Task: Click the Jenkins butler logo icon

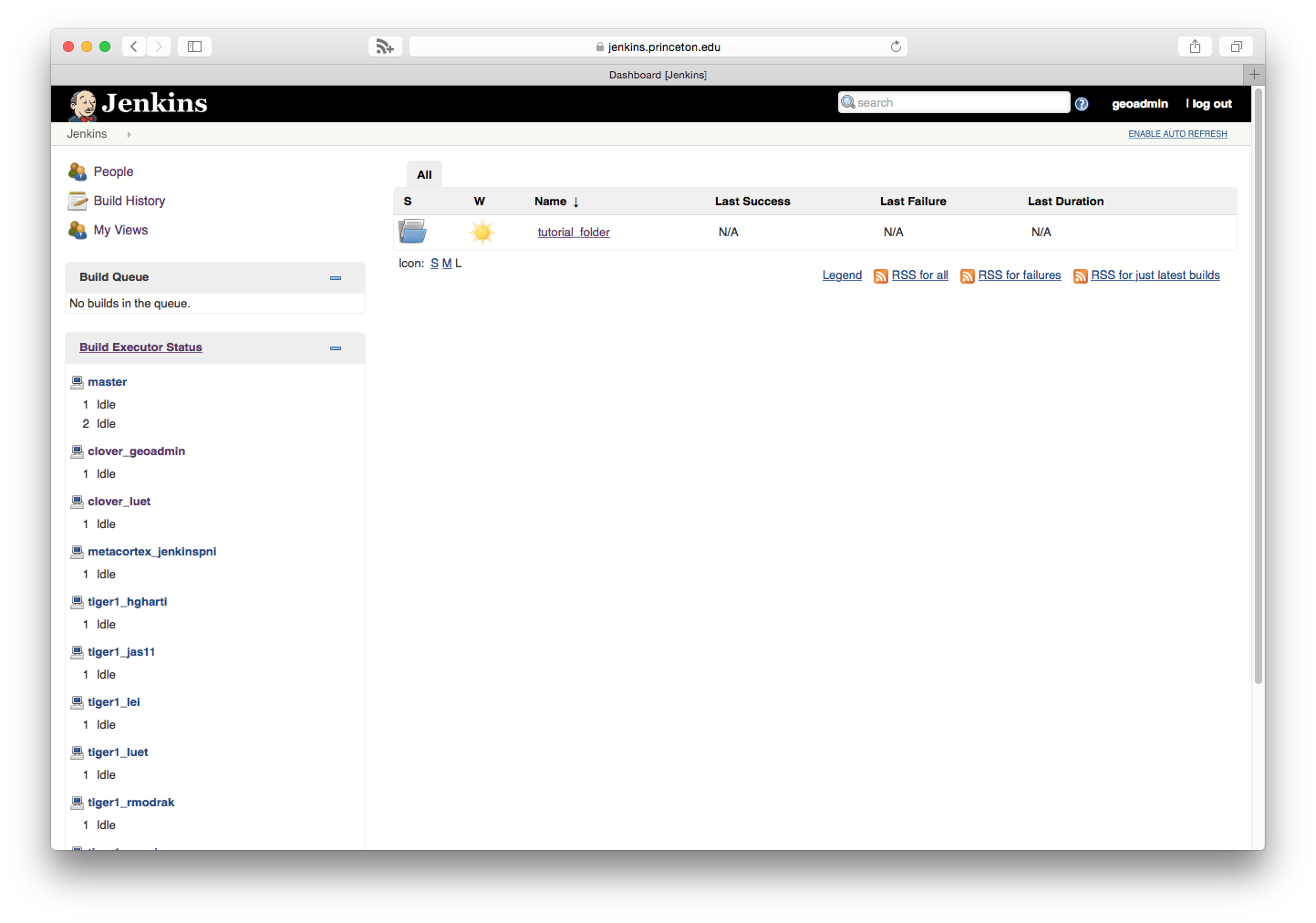Action: (82, 105)
